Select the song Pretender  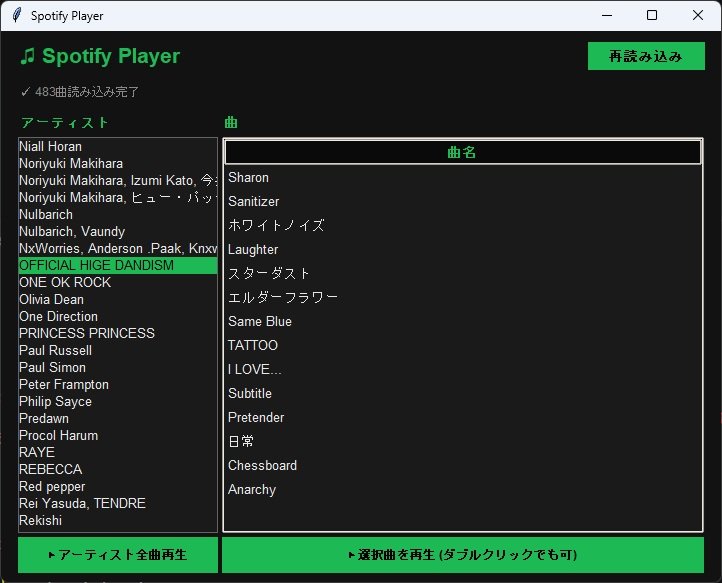pos(462,417)
